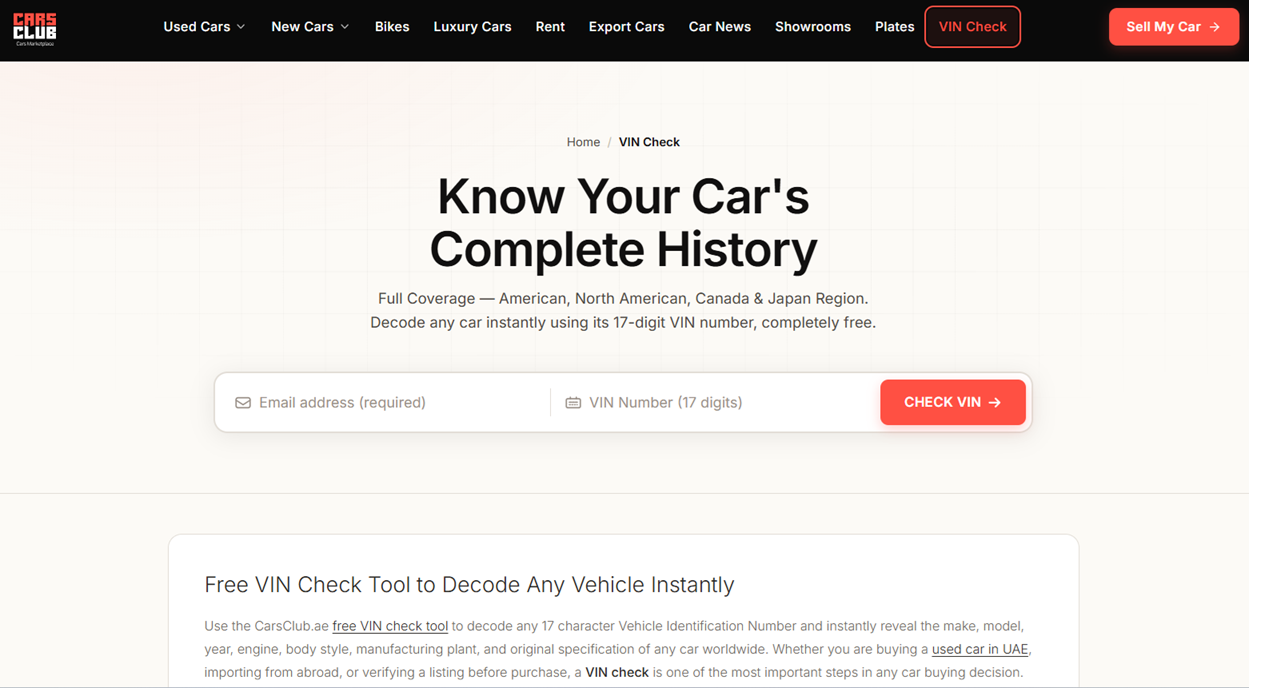Click 'Free VIN Check Tool to Decode' heading

(x=469, y=585)
